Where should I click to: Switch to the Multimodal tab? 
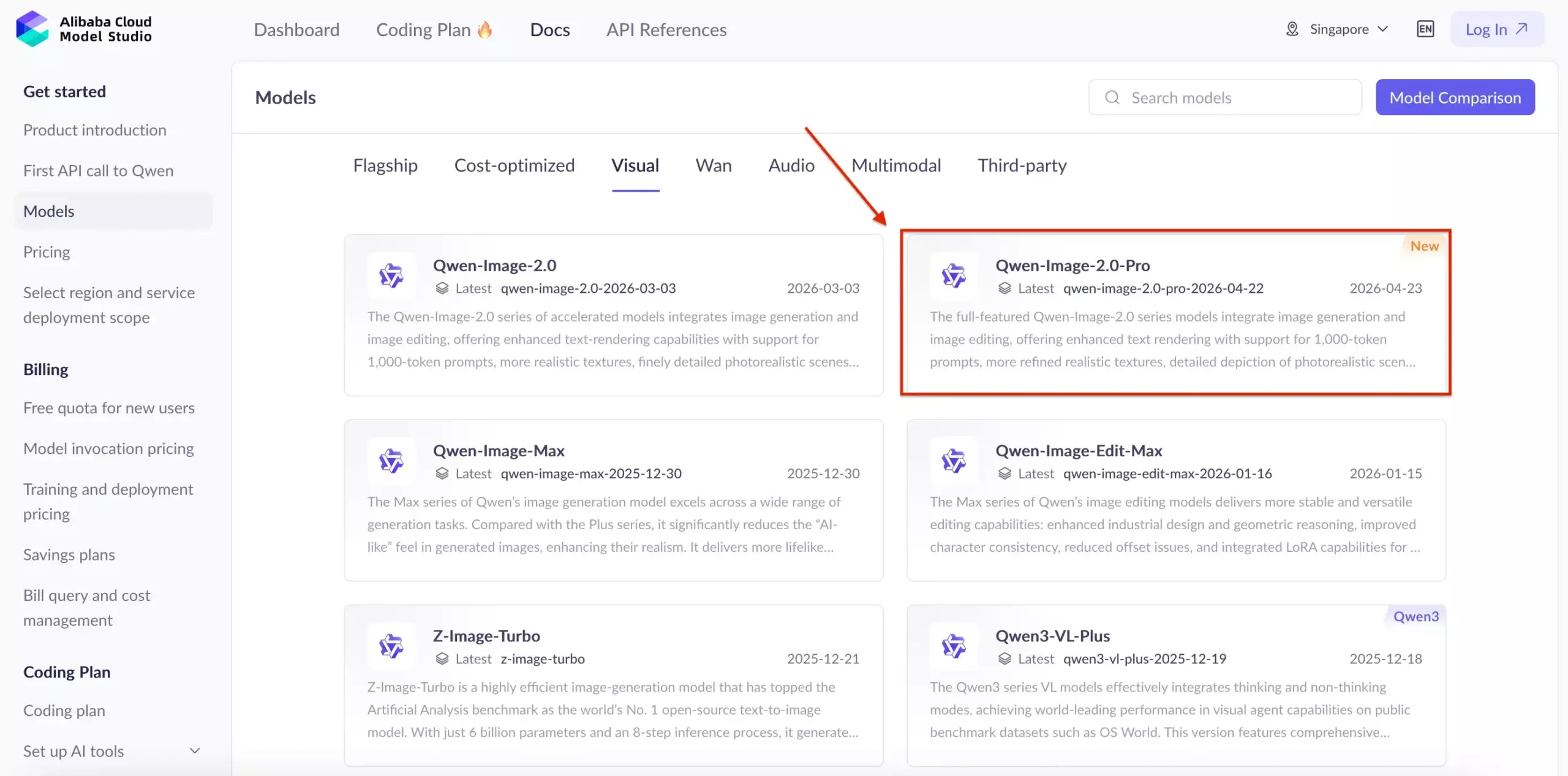(896, 165)
